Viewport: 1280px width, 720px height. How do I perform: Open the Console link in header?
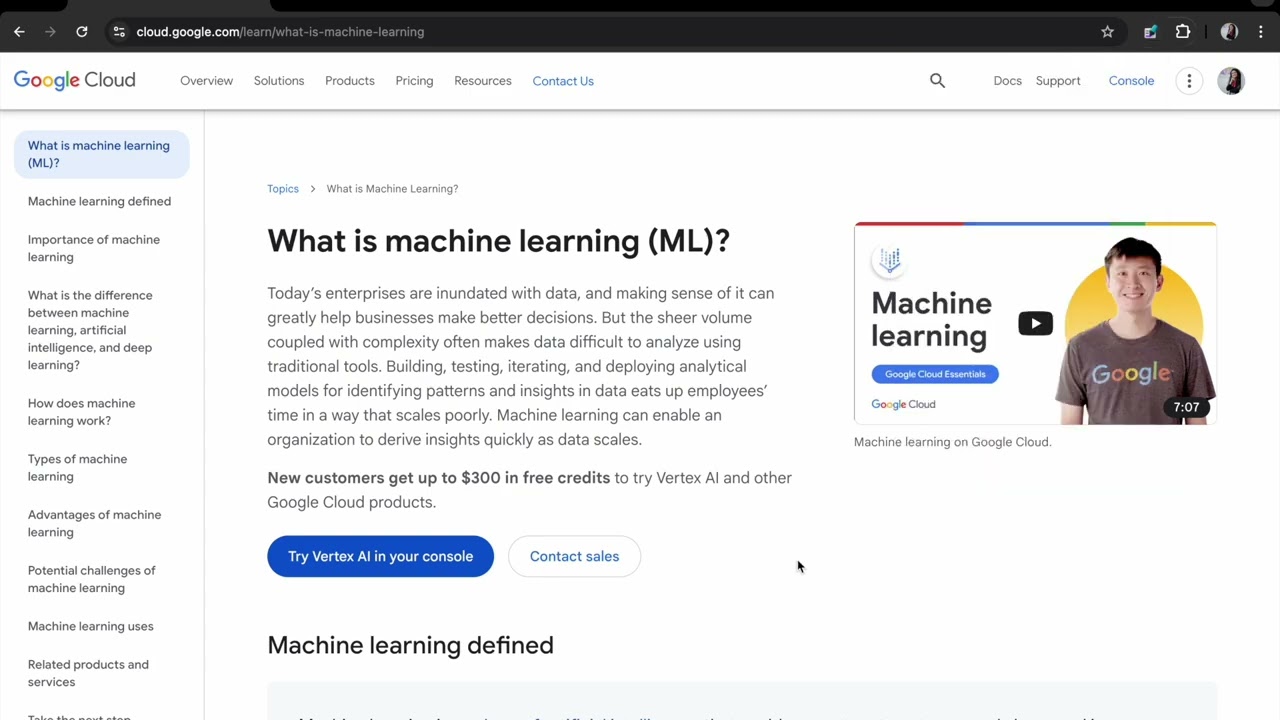click(x=1131, y=81)
